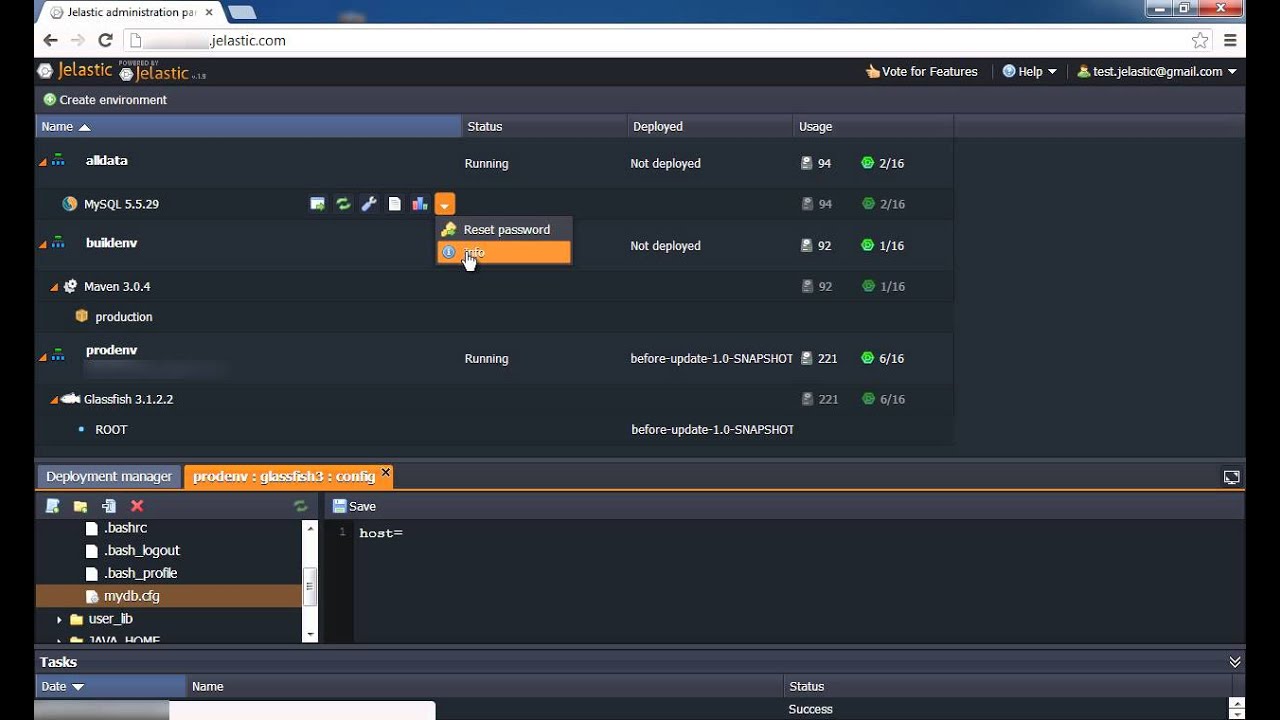
Task: Save the mydb.cfg file
Action: pyautogui.click(x=354, y=507)
